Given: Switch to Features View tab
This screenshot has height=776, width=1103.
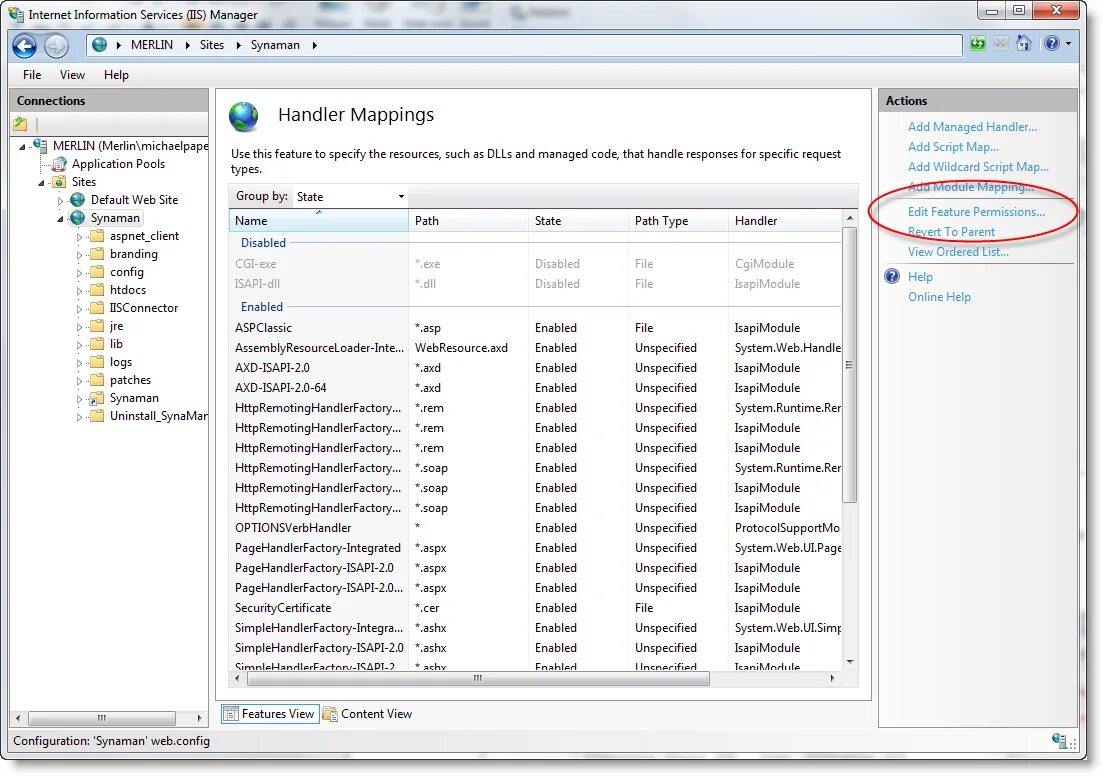Looking at the screenshot, I should 270,714.
